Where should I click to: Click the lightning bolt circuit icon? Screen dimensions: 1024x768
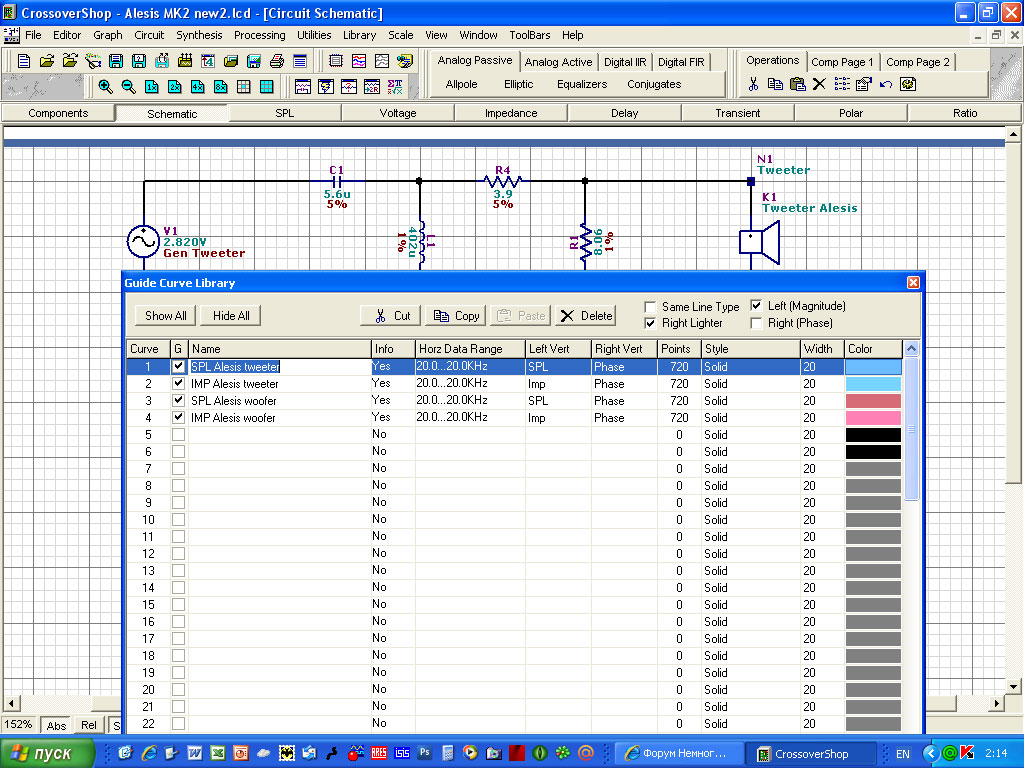pos(326,86)
